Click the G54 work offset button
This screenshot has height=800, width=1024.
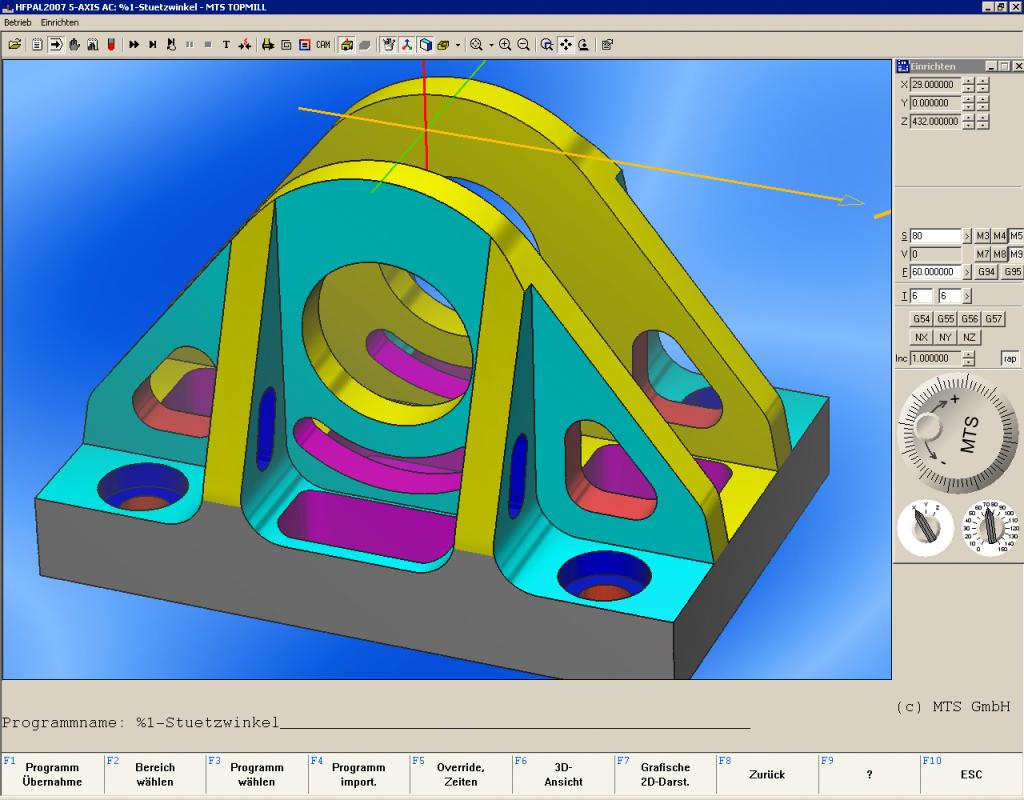(x=921, y=319)
